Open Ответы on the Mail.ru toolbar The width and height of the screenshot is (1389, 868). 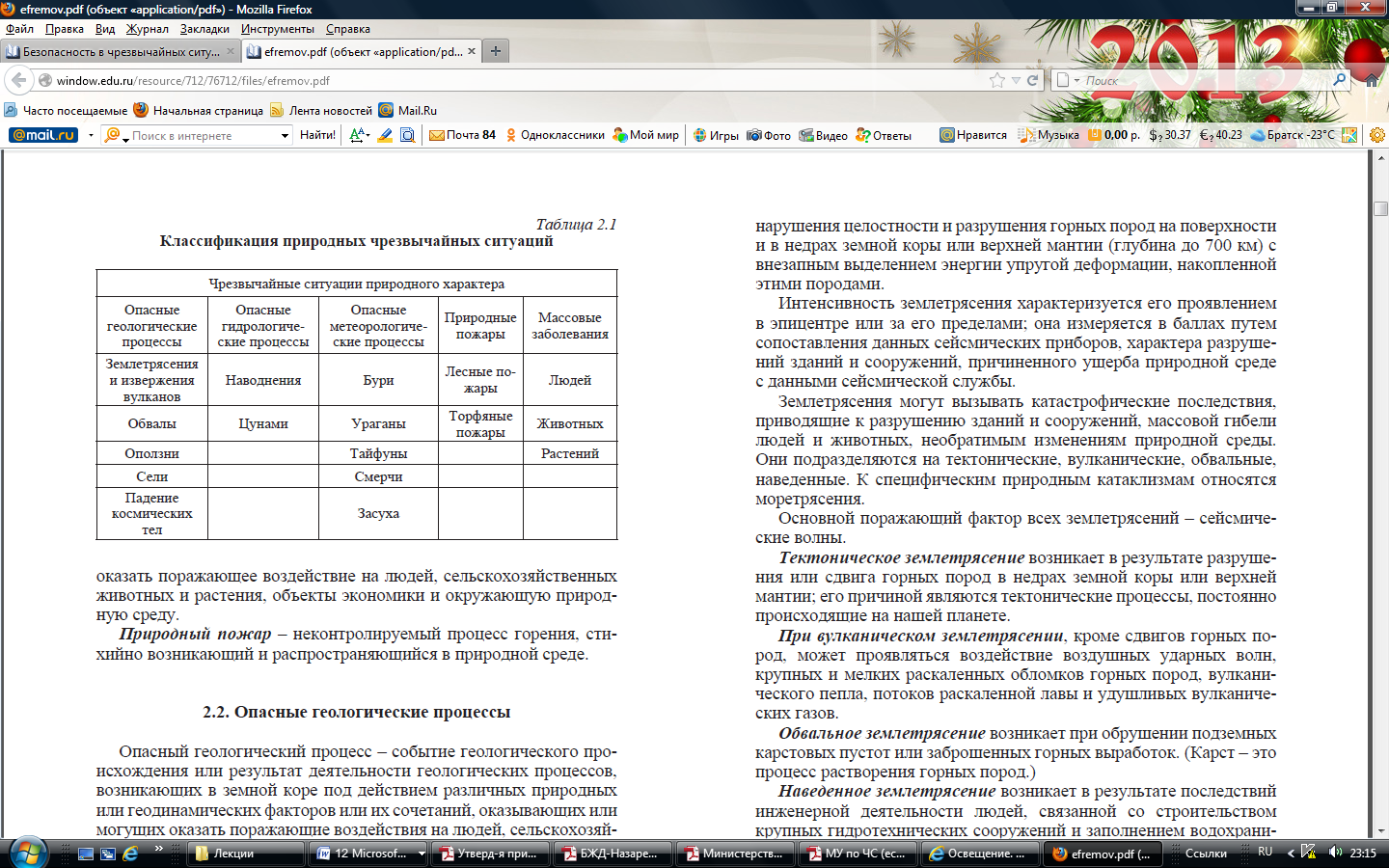tap(884, 135)
